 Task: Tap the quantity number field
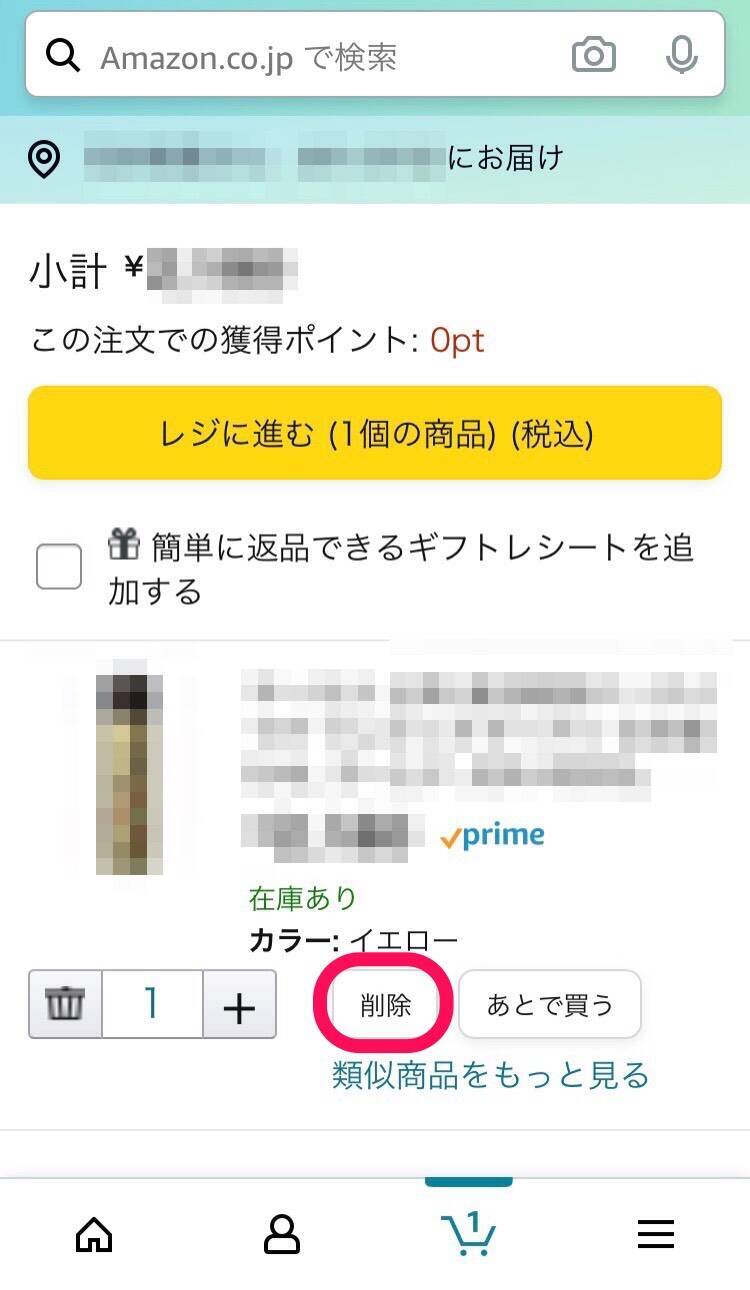[152, 1004]
